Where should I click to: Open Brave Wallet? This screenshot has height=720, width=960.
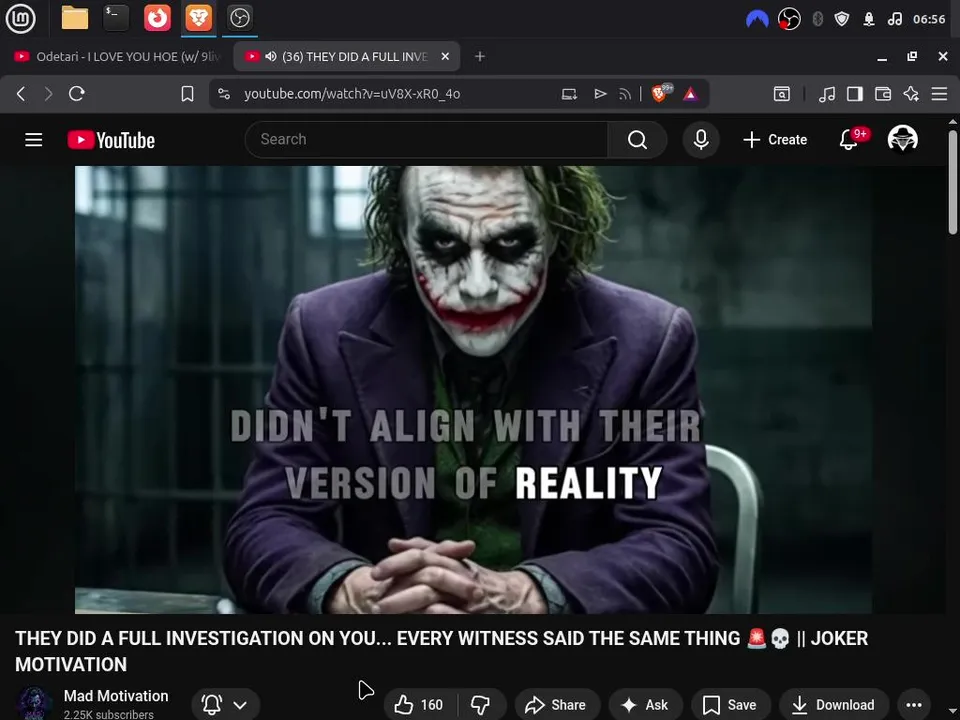tap(883, 94)
